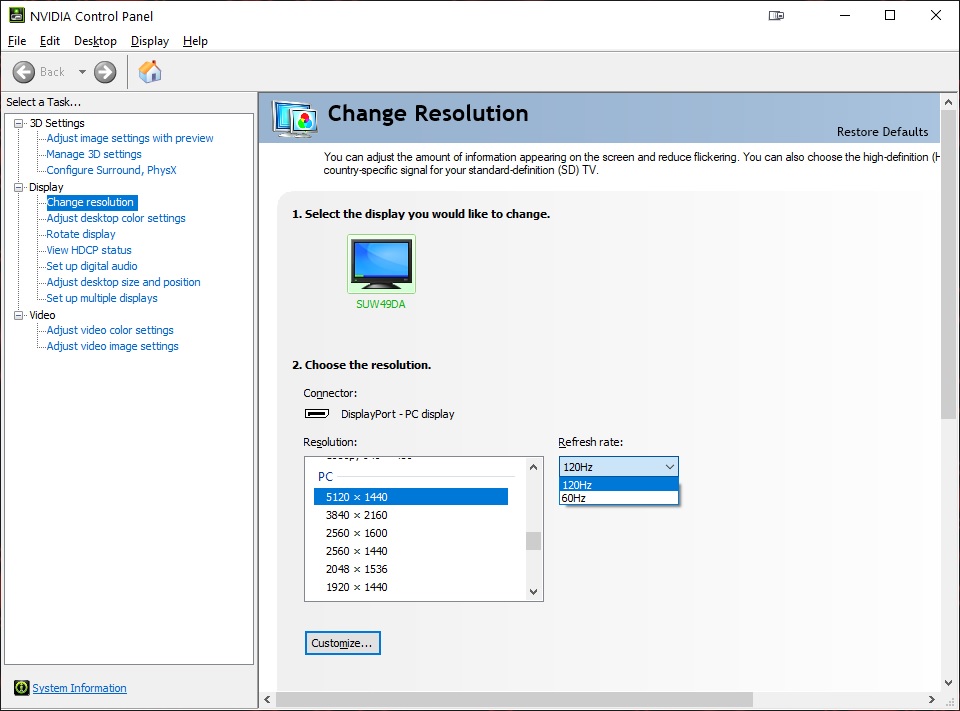Open View HDCP status
Screen dimensions: 960x711
click(x=89, y=250)
